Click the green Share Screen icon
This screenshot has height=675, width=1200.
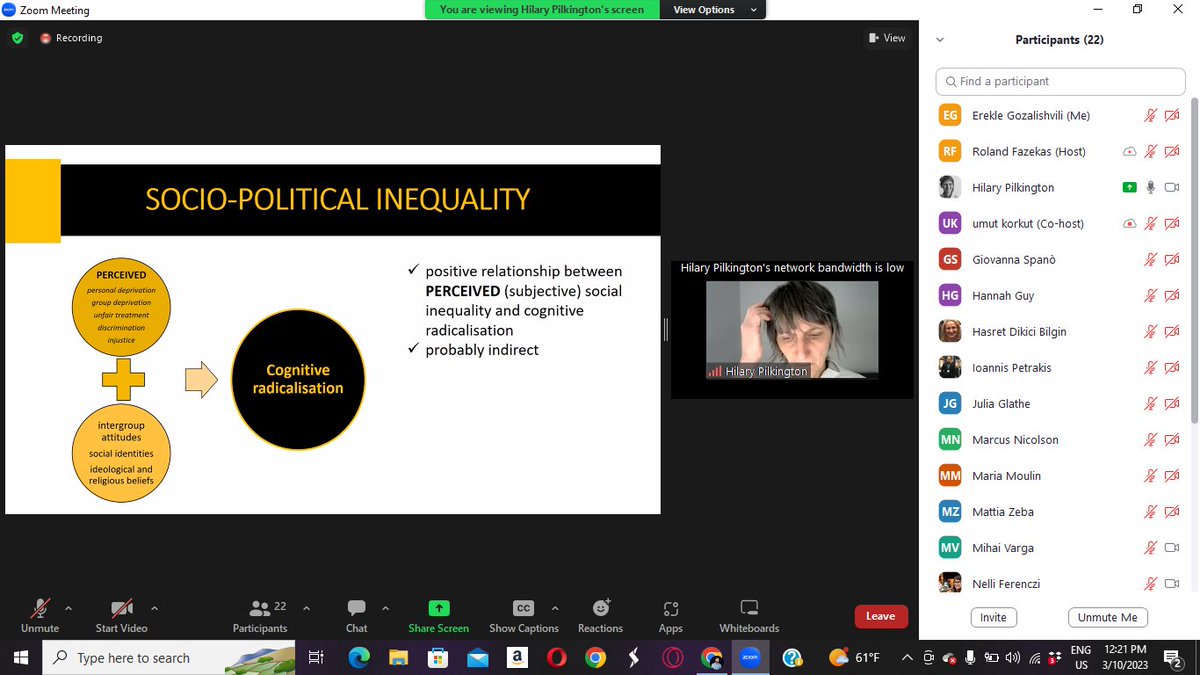point(438,608)
